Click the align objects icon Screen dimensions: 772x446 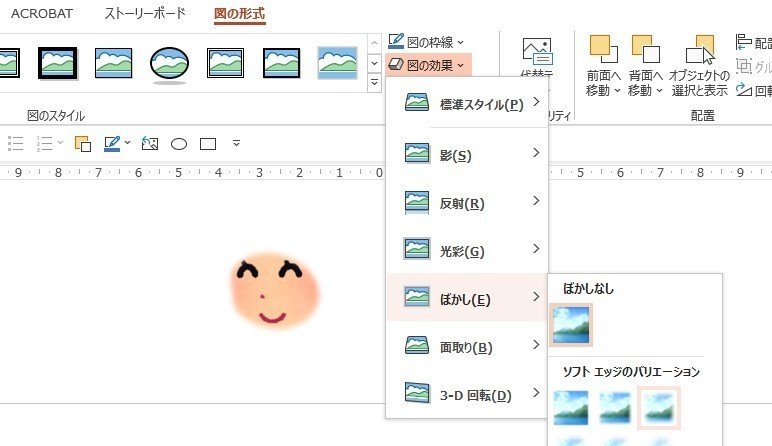[743, 42]
